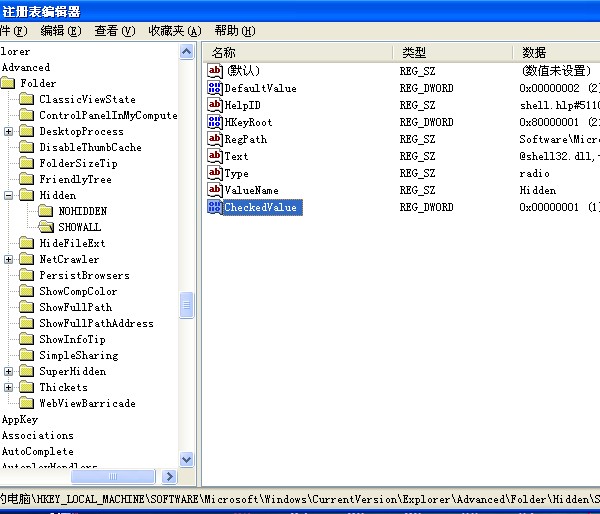Click the tree vertical scrollbar thumb
This screenshot has height=514, width=600.
[x=186, y=305]
